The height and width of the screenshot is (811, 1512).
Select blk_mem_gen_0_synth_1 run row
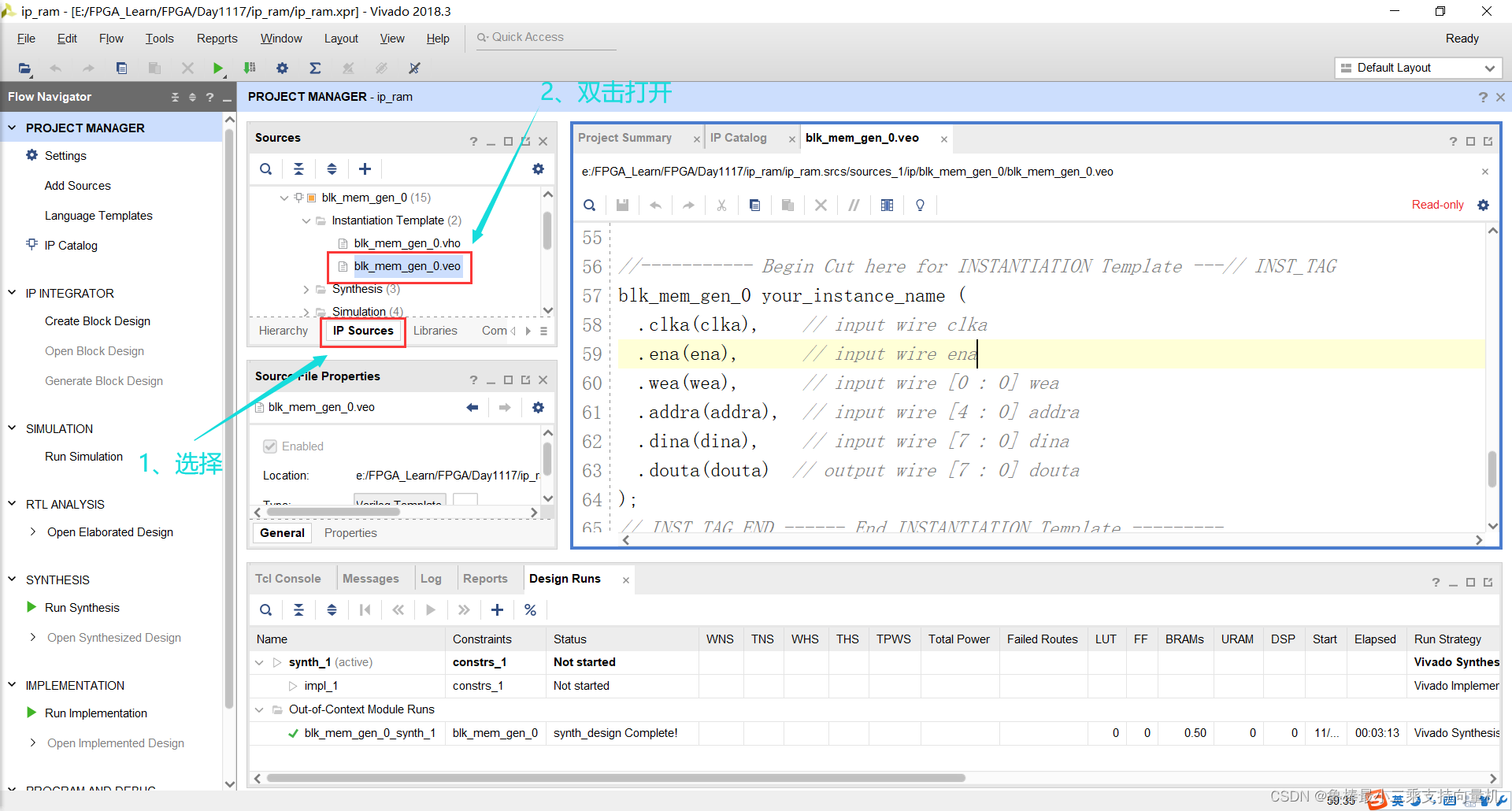tap(874, 733)
